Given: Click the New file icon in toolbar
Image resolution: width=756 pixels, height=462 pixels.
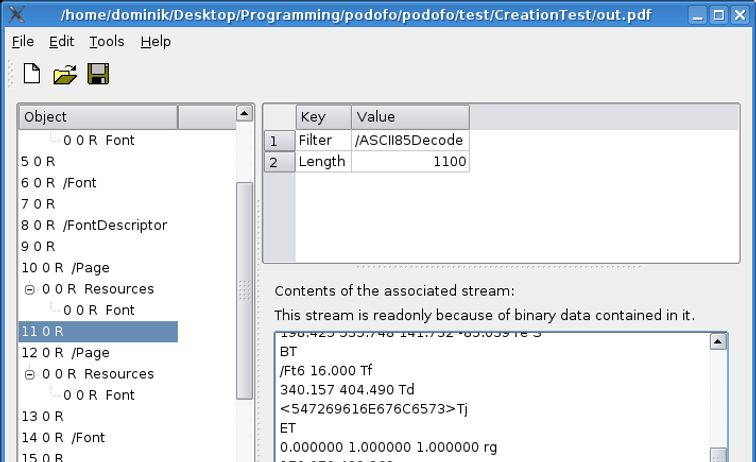Looking at the screenshot, I should [33, 74].
